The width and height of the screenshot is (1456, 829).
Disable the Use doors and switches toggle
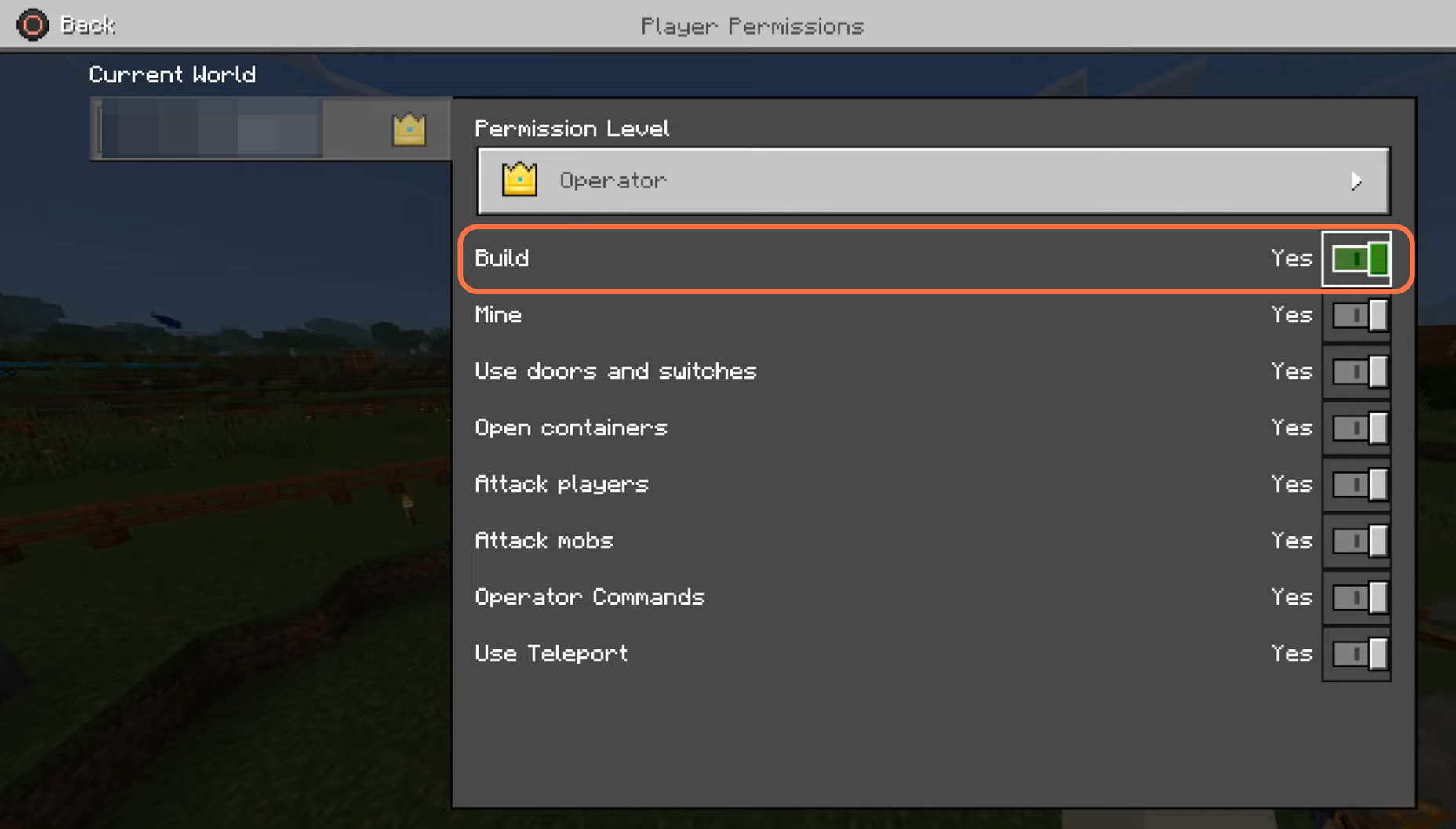tap(1360, 372)
